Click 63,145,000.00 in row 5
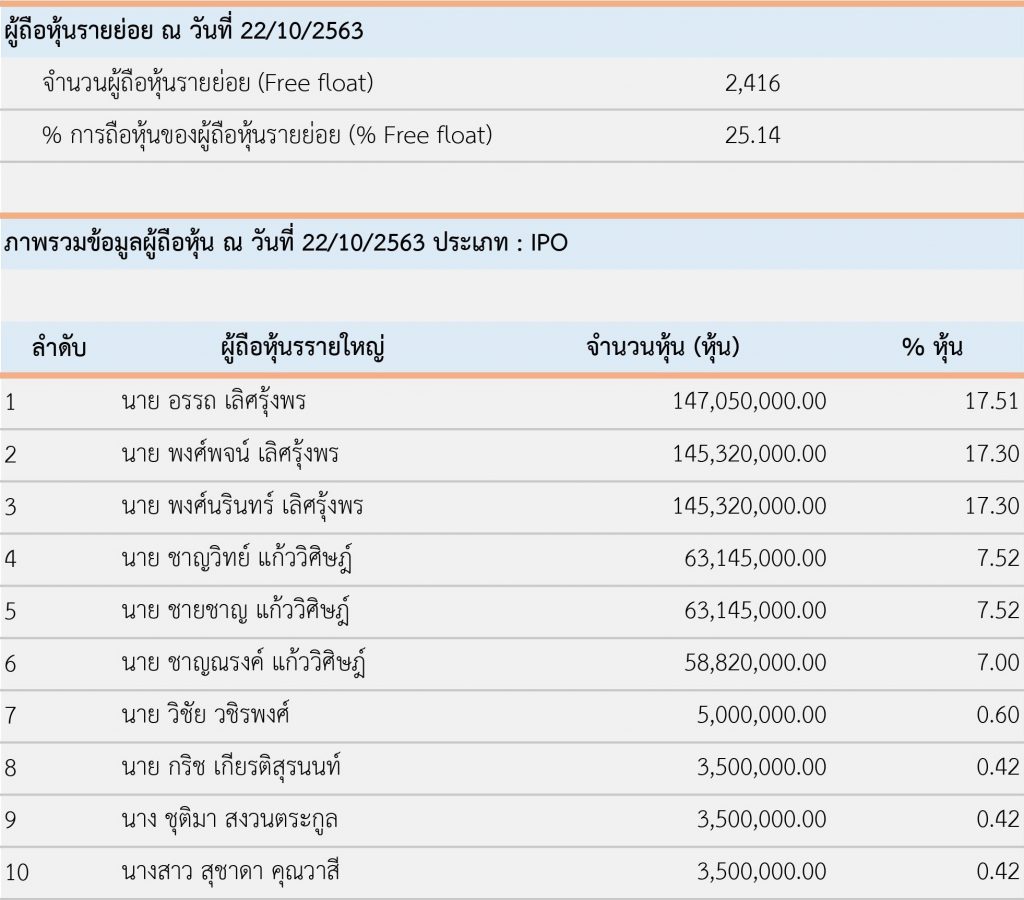1024x900 pixels. click(x=755, y=610)
